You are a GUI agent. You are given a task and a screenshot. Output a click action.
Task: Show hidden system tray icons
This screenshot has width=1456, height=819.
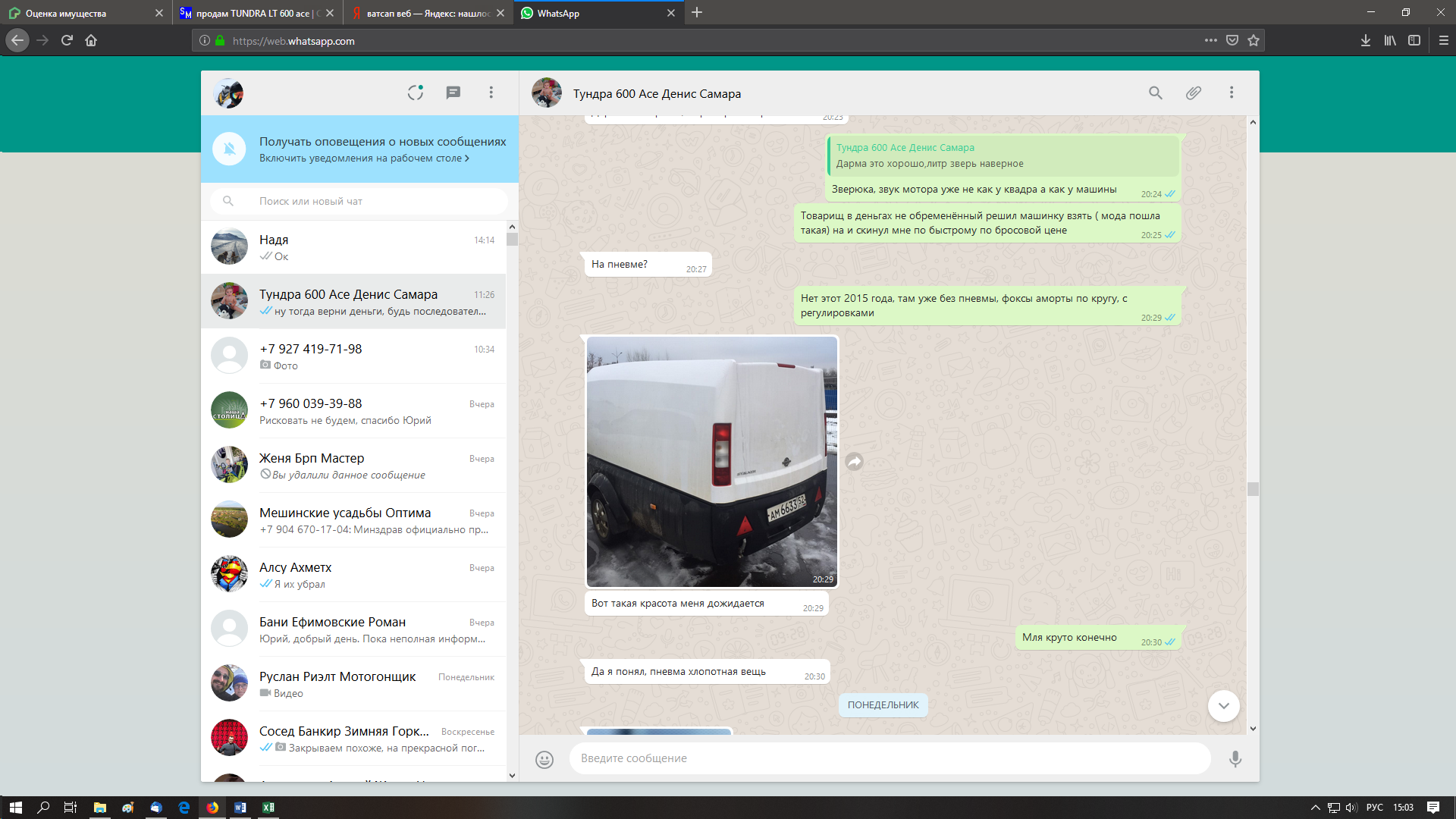click(1316, 808)
